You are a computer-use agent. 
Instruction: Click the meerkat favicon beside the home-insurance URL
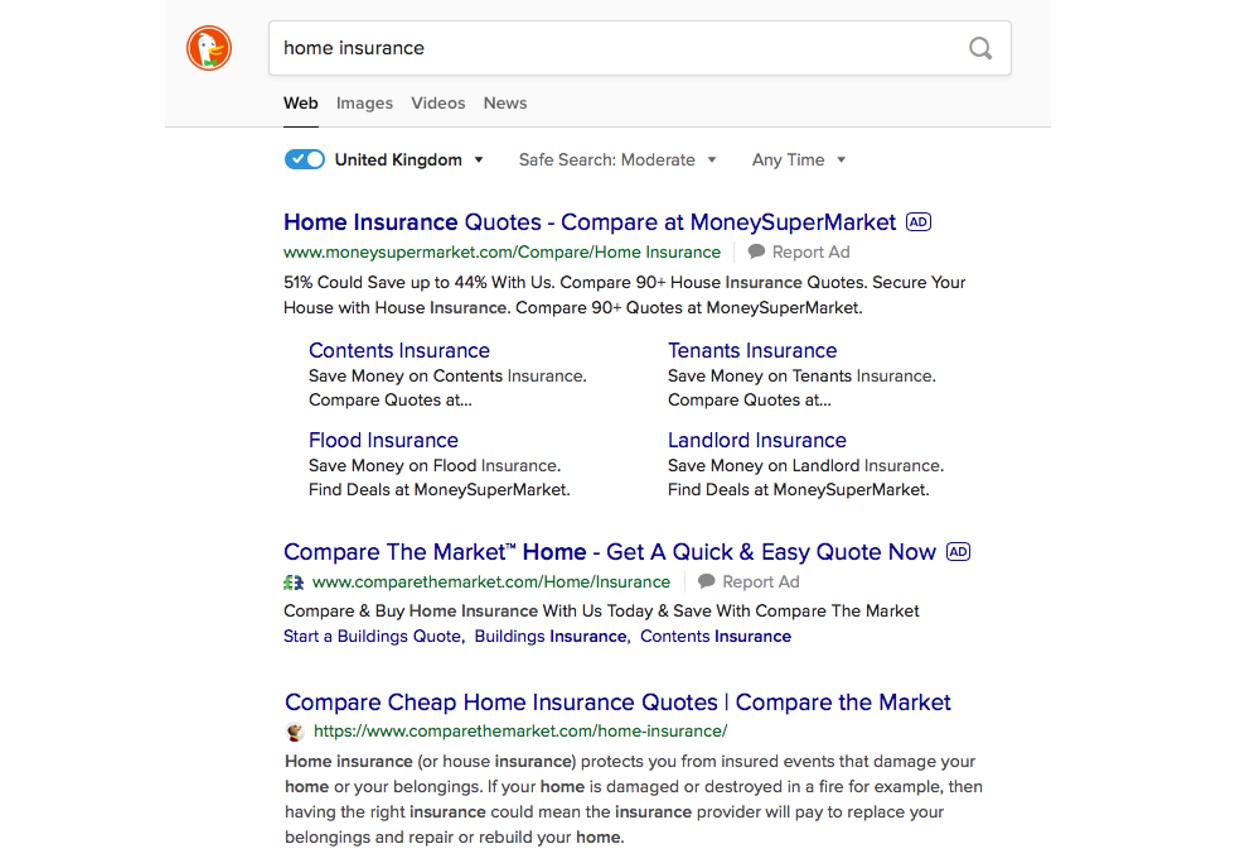coord(295,731)
